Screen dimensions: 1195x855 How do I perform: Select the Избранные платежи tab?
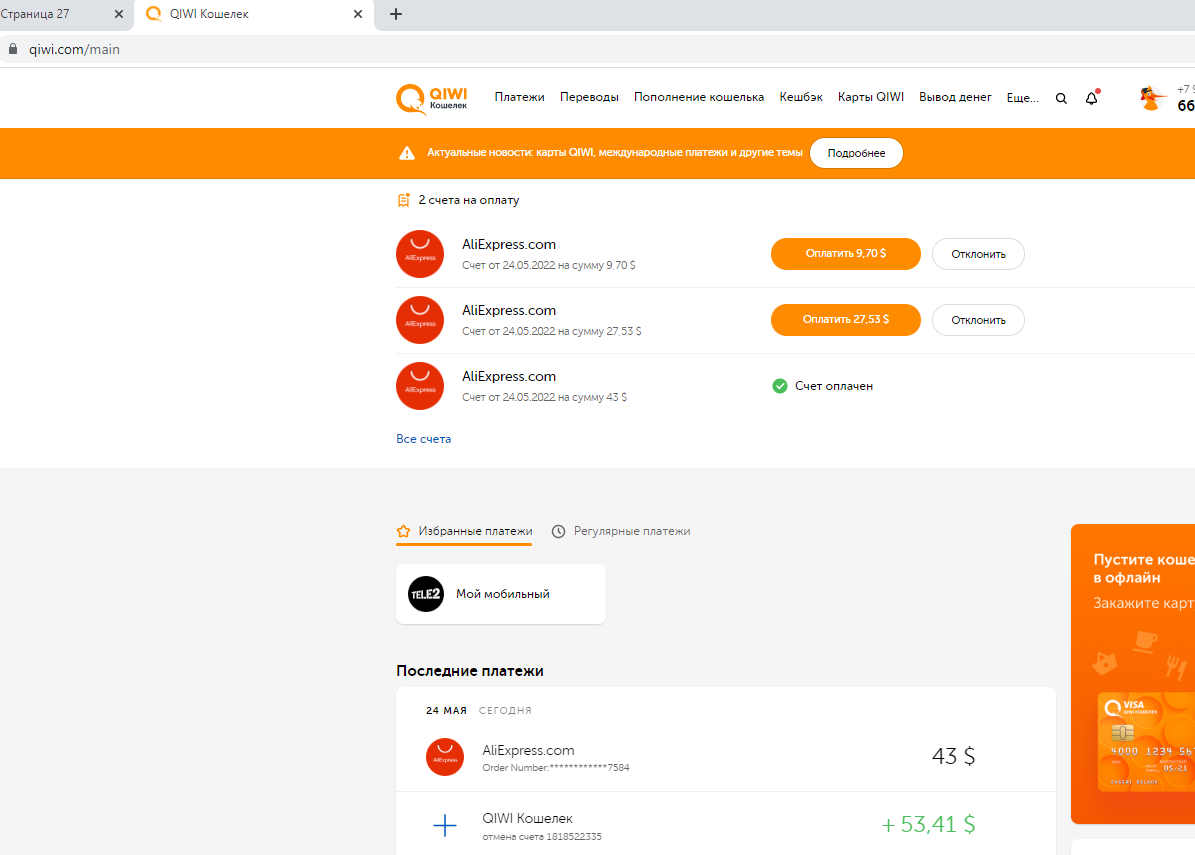click(x=464, y=532)
